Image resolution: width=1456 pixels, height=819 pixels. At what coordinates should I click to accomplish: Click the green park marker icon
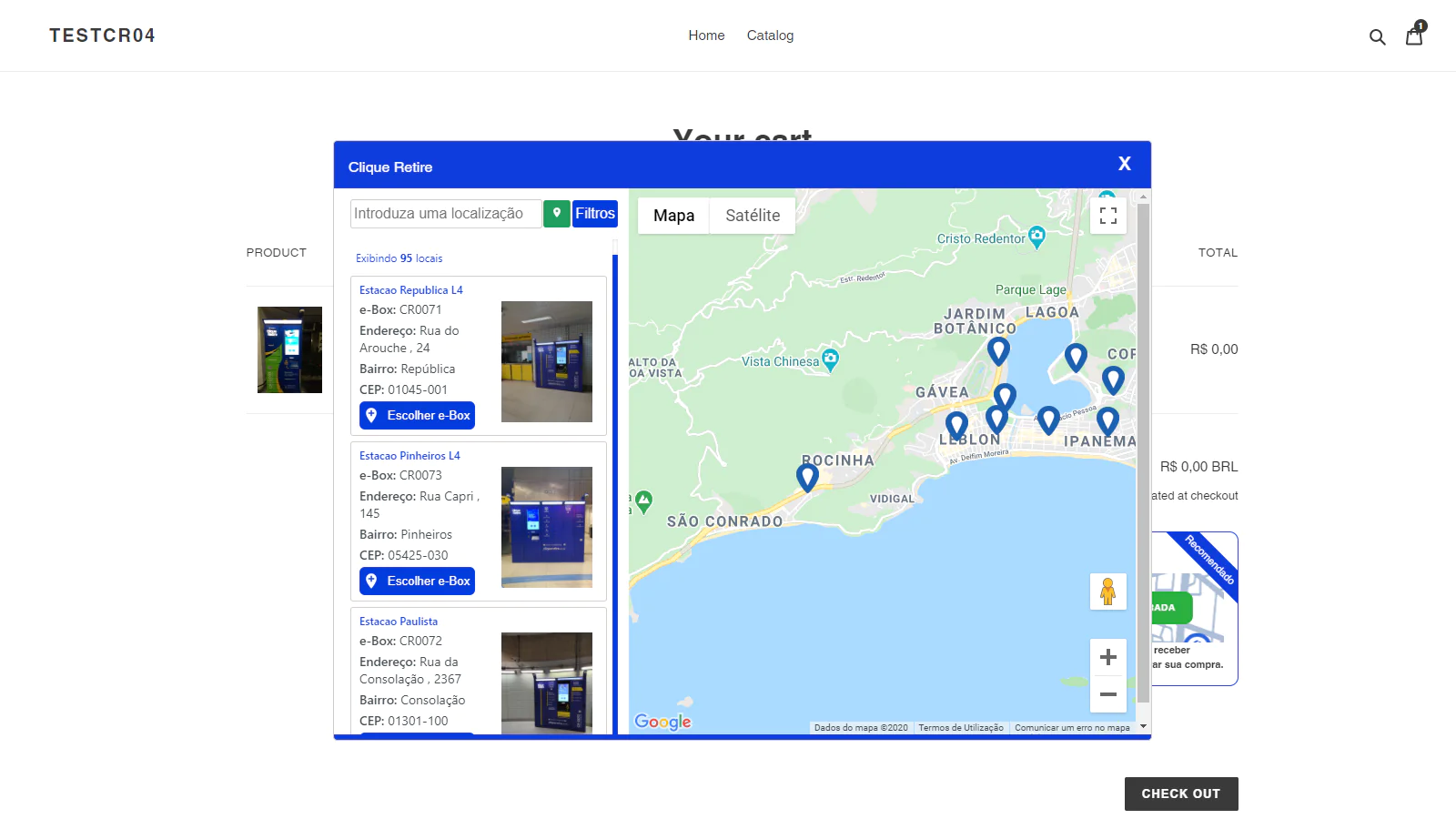point(644,501)
